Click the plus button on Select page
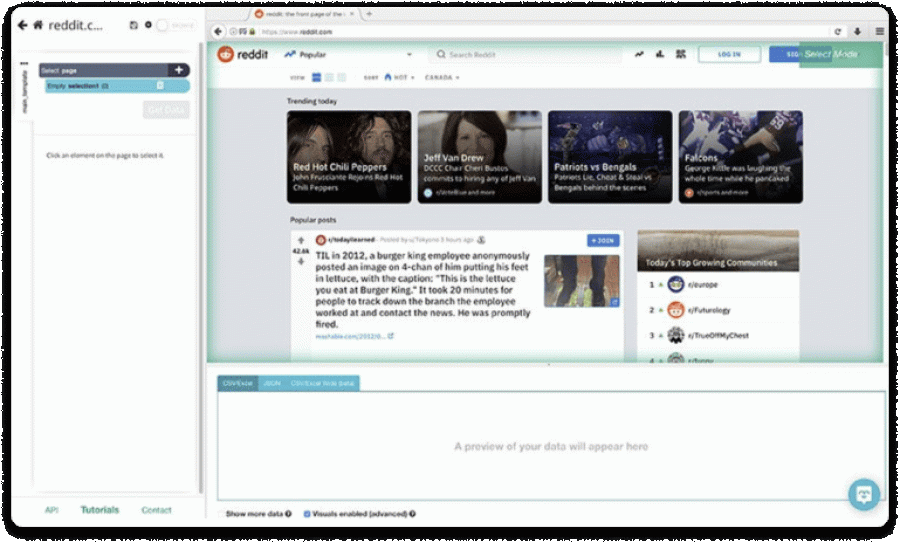900x543 pixels. 179,70
